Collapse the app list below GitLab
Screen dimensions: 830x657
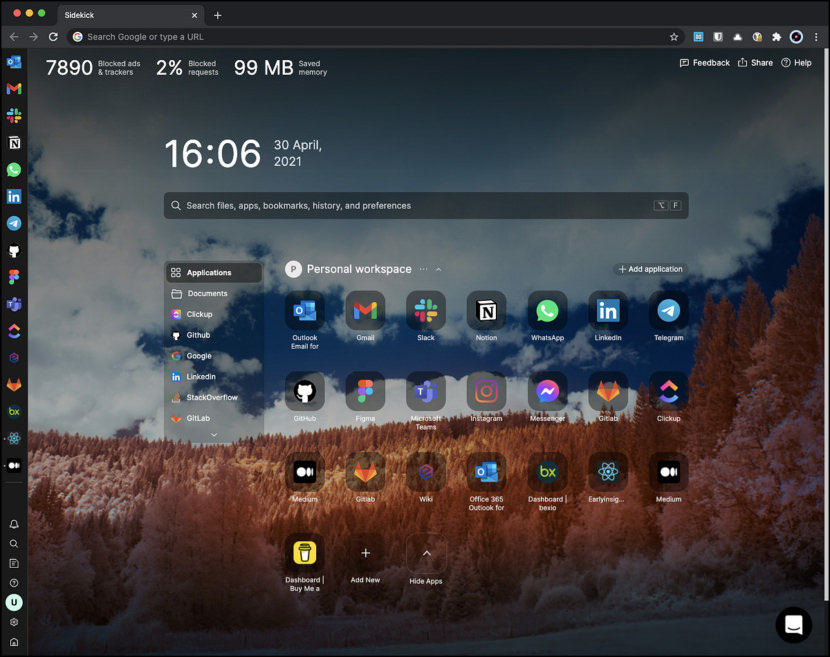click(x=213, y=434)
